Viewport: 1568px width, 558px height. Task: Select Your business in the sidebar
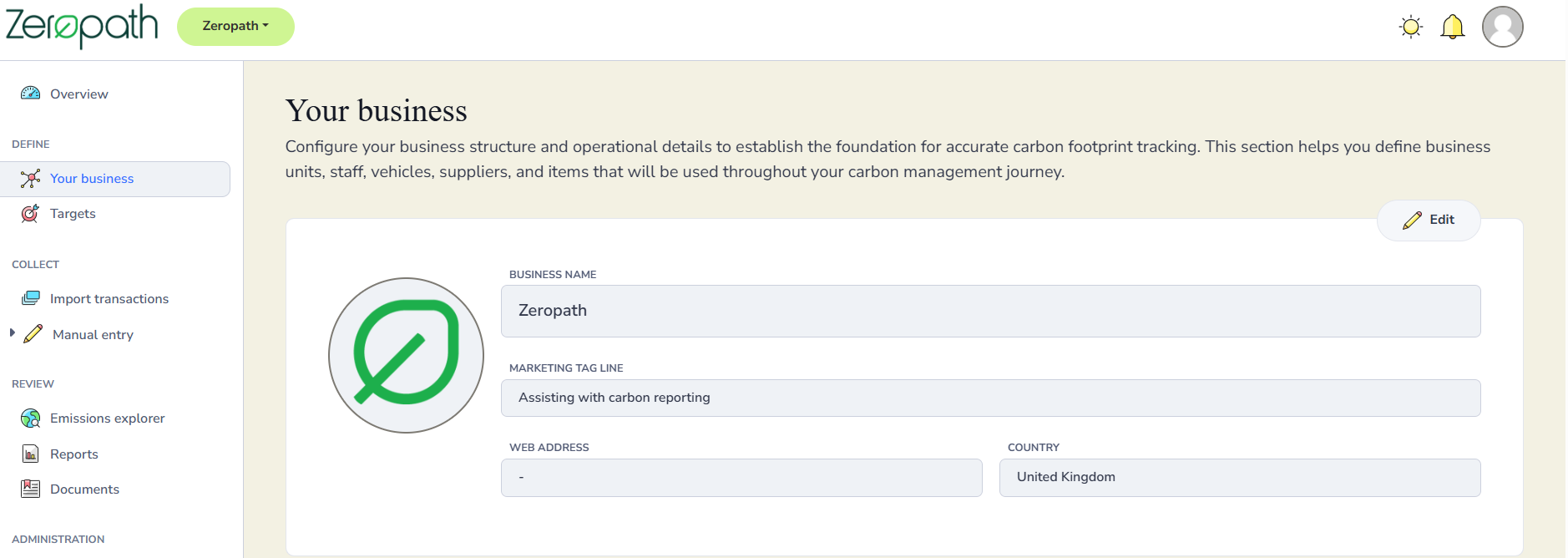coord(92,179)
